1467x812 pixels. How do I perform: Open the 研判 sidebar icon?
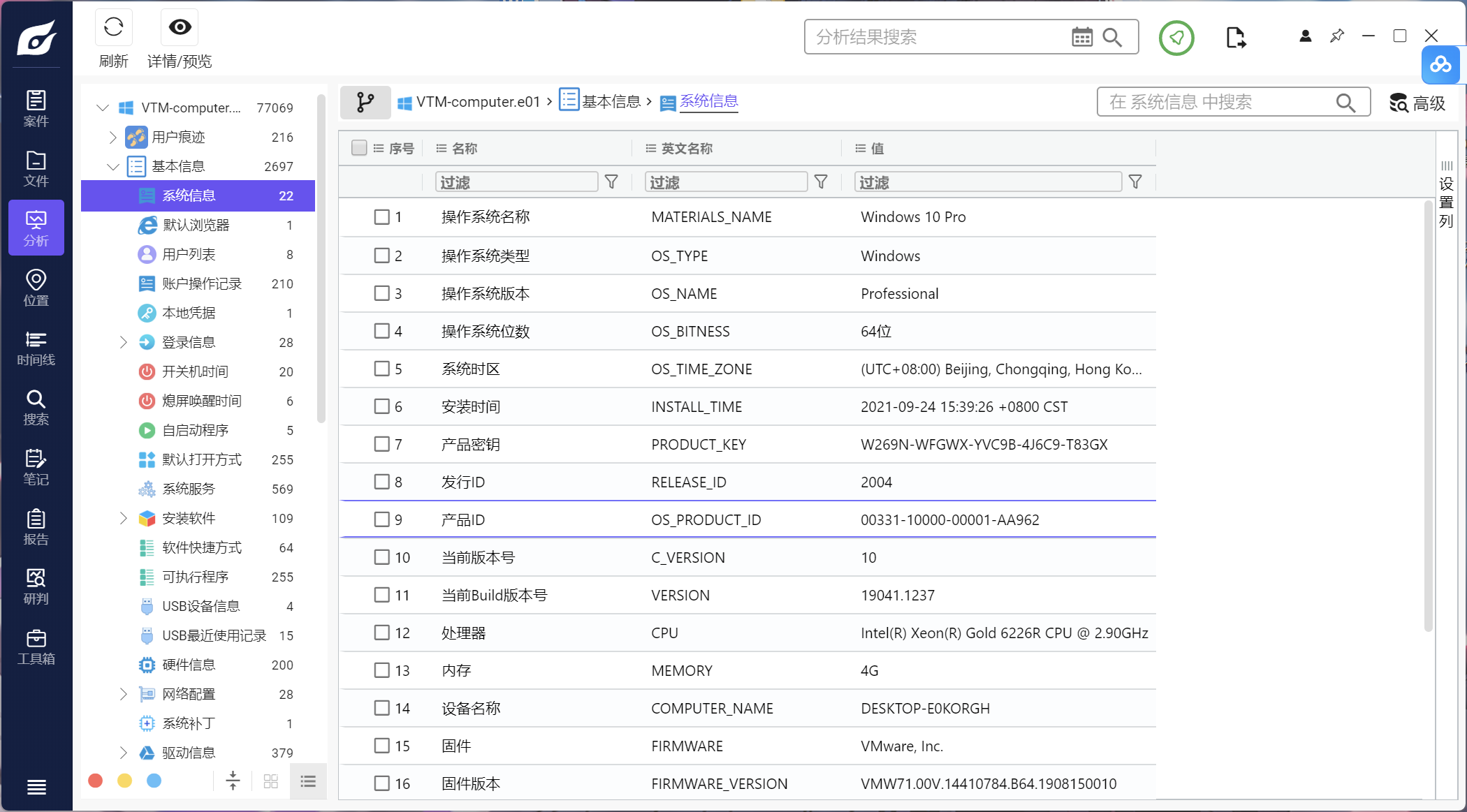coord(36,586)
